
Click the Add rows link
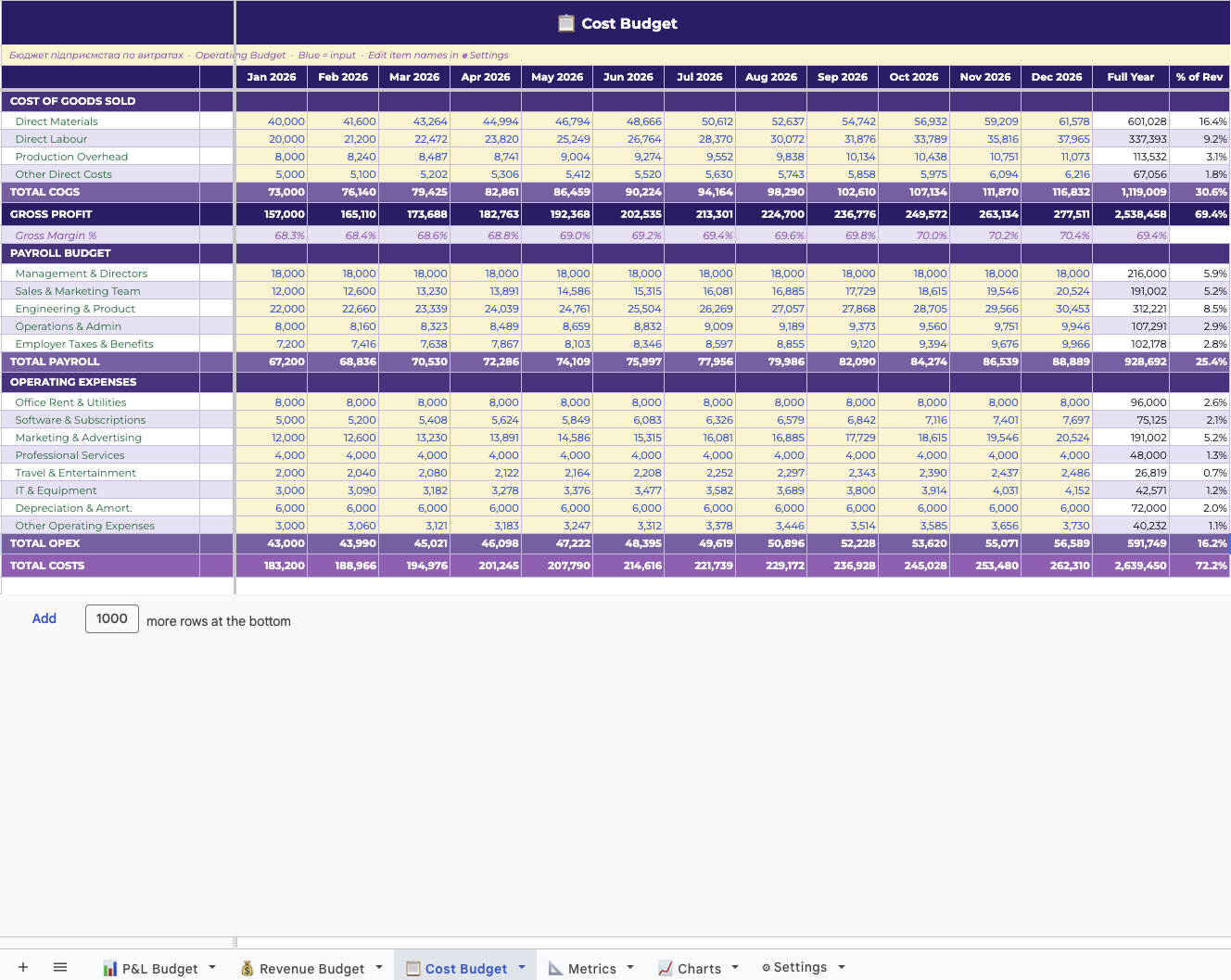pos(44,618)
